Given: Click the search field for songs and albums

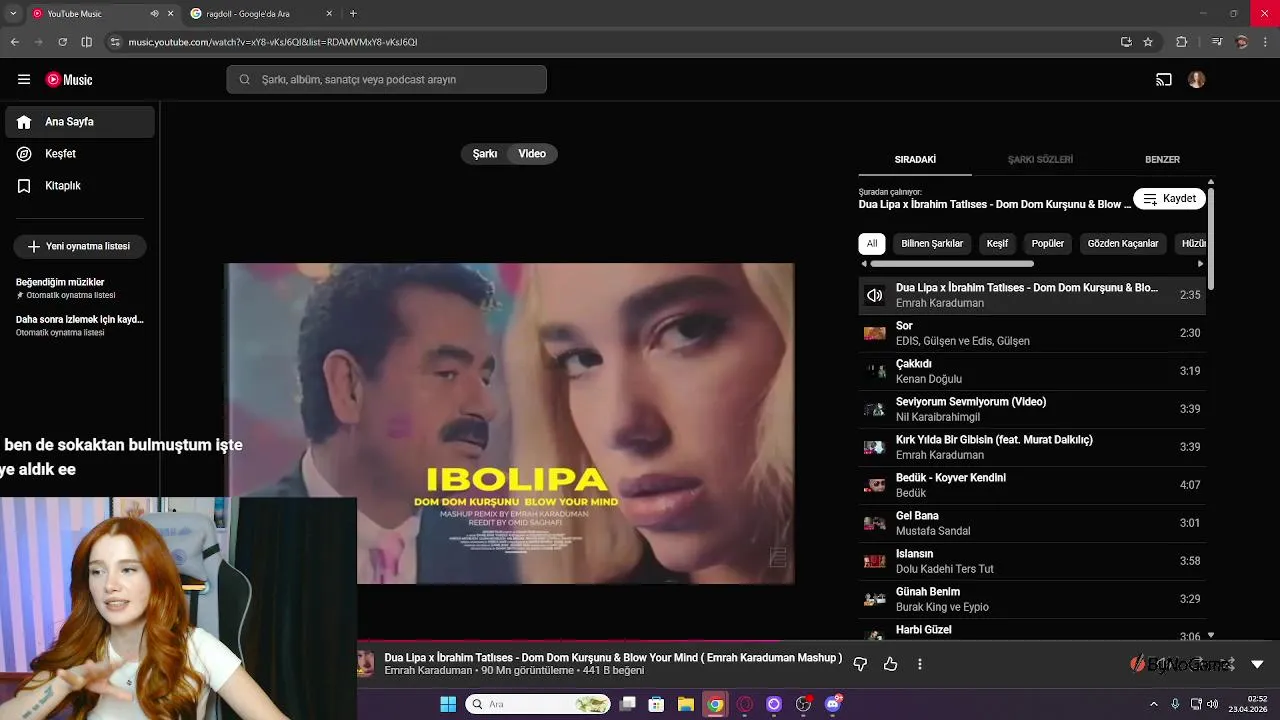Looking at the screenshot, I should pos(386,80).
